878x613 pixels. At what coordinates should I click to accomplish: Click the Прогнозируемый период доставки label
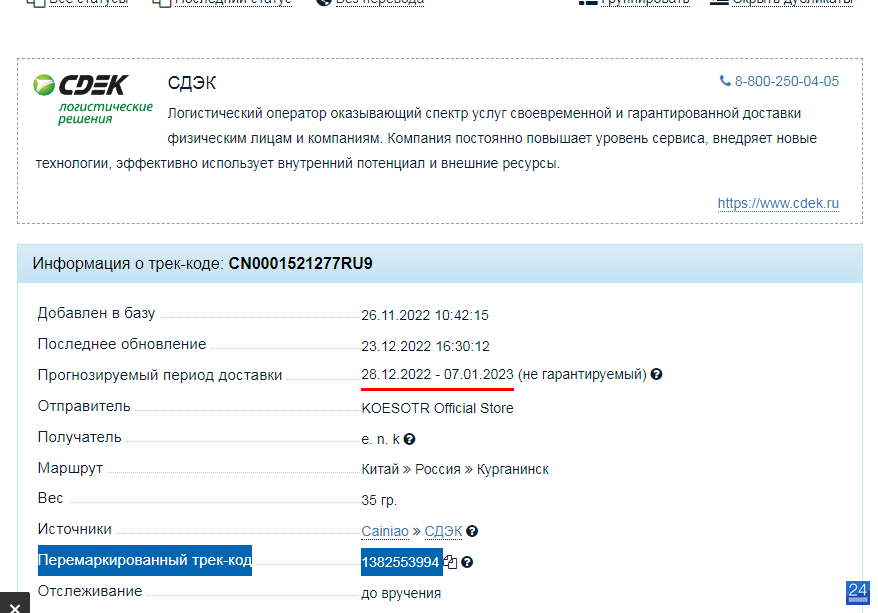click(160, 375)
